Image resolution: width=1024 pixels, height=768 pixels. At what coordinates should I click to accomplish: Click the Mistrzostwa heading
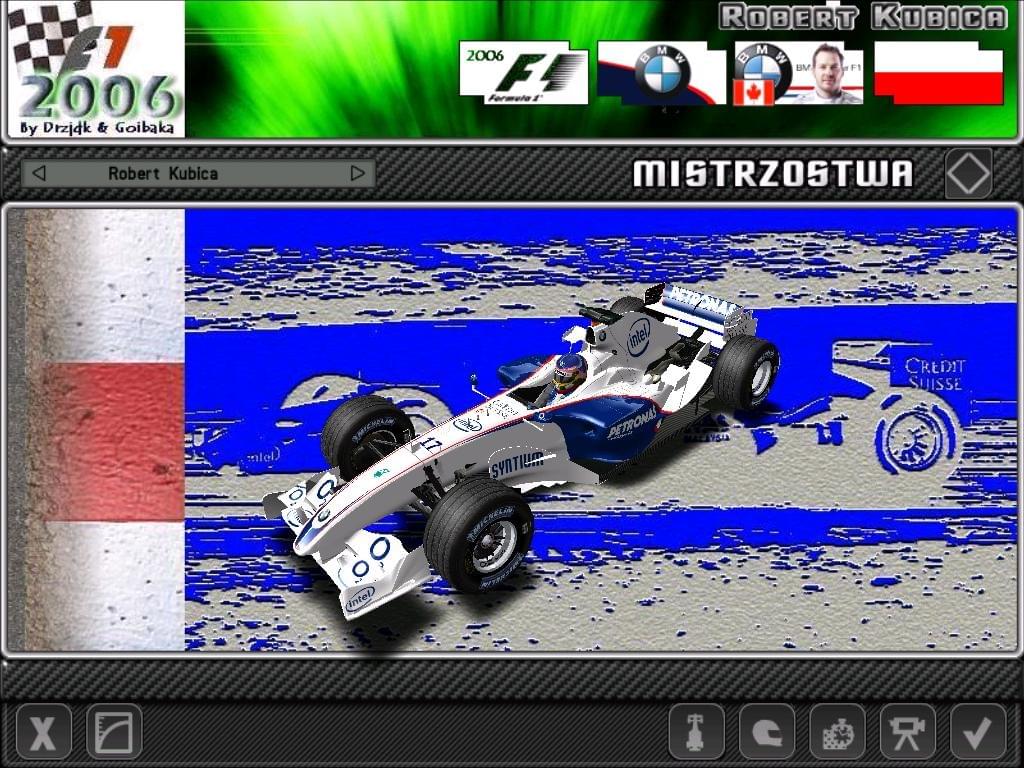[x=773, y=174]
